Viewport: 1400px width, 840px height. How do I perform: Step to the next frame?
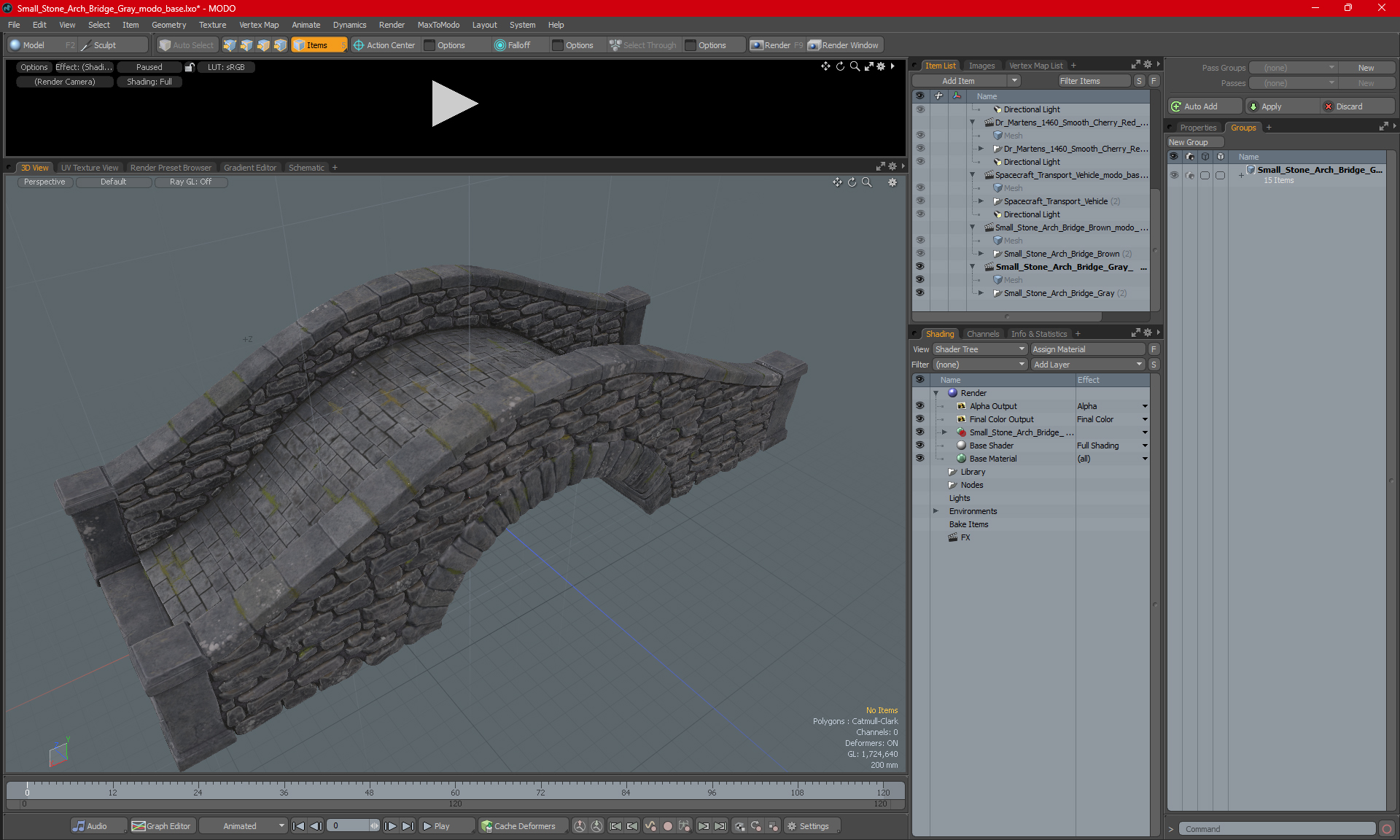[x=391, y=826]
